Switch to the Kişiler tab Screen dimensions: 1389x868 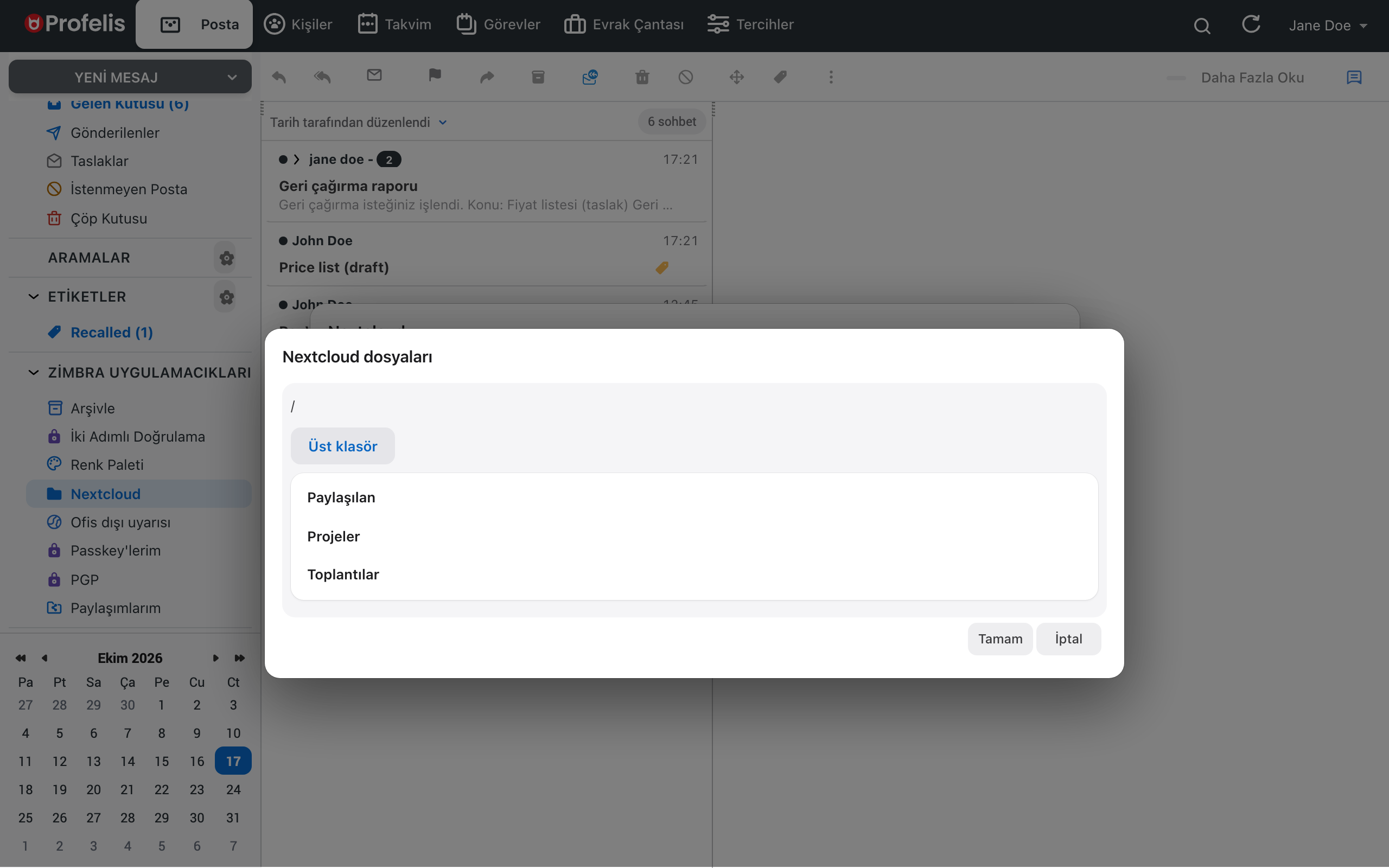click(298, 24)
